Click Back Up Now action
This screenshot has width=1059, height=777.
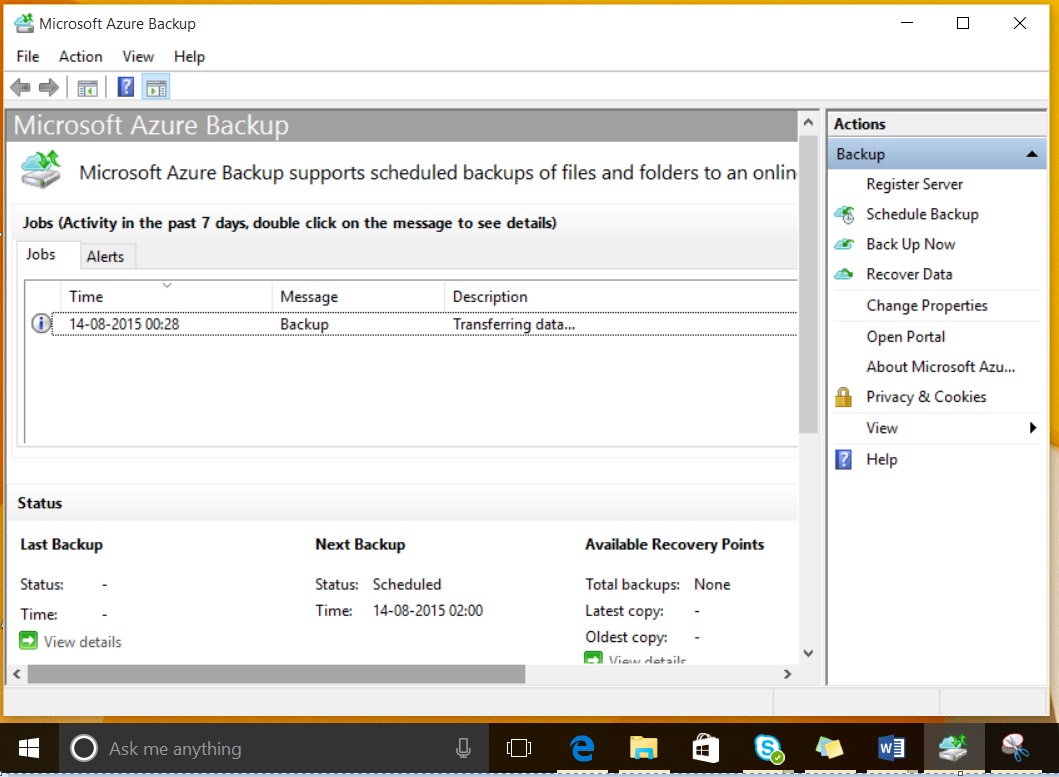(x=910, y=245)
